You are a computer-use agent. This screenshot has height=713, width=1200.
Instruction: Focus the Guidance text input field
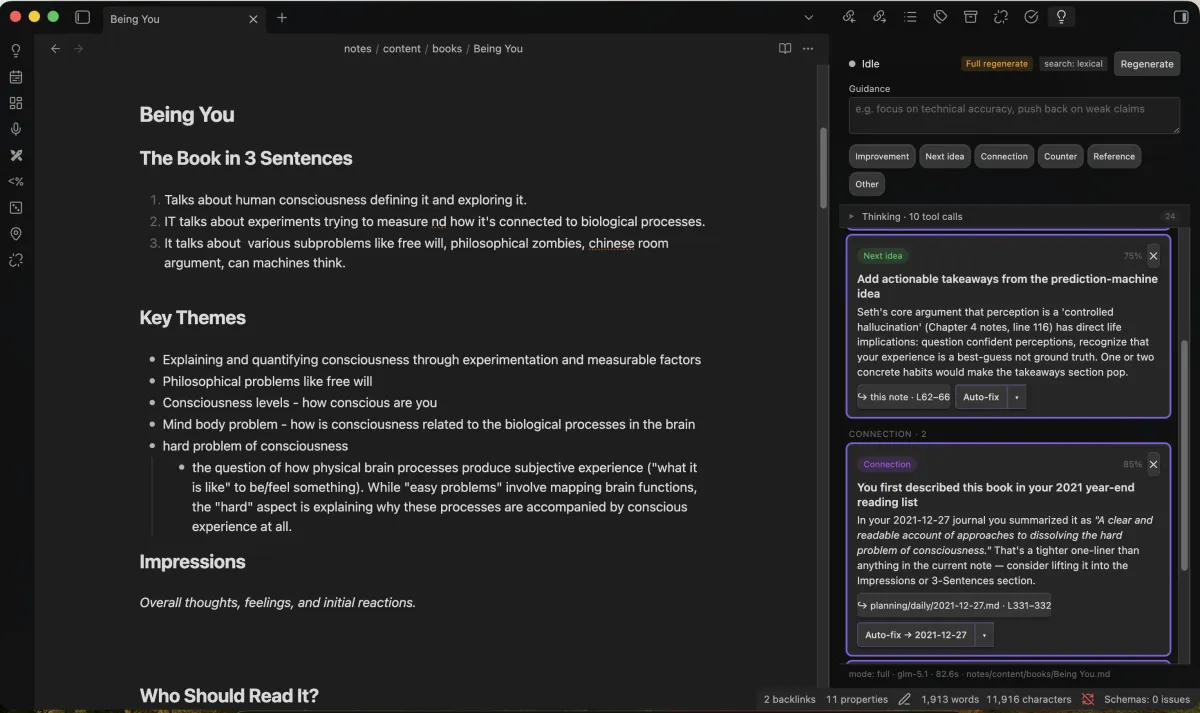pos(1014,116)
